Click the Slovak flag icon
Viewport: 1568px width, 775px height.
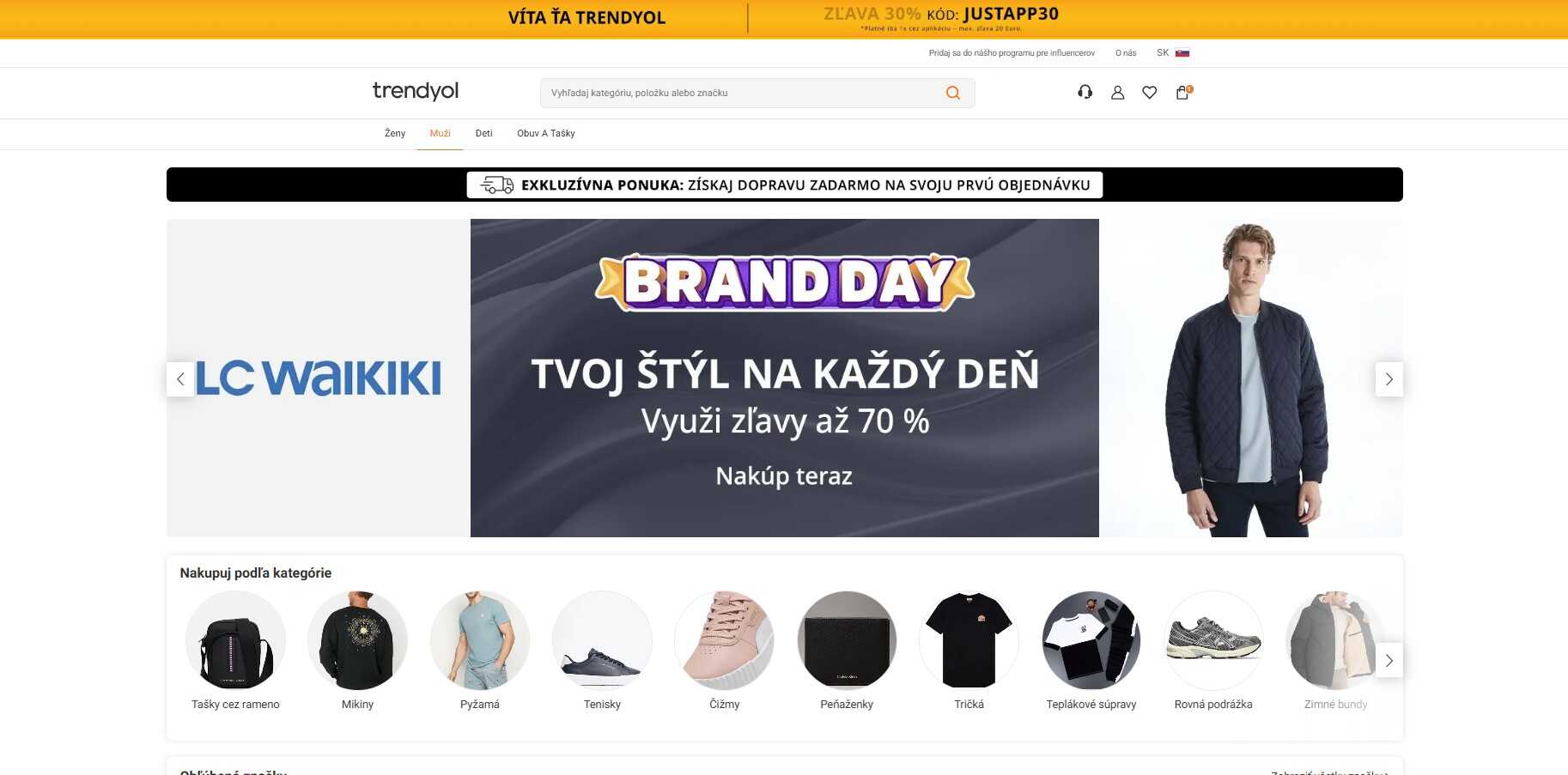(x=1182, y=53)
